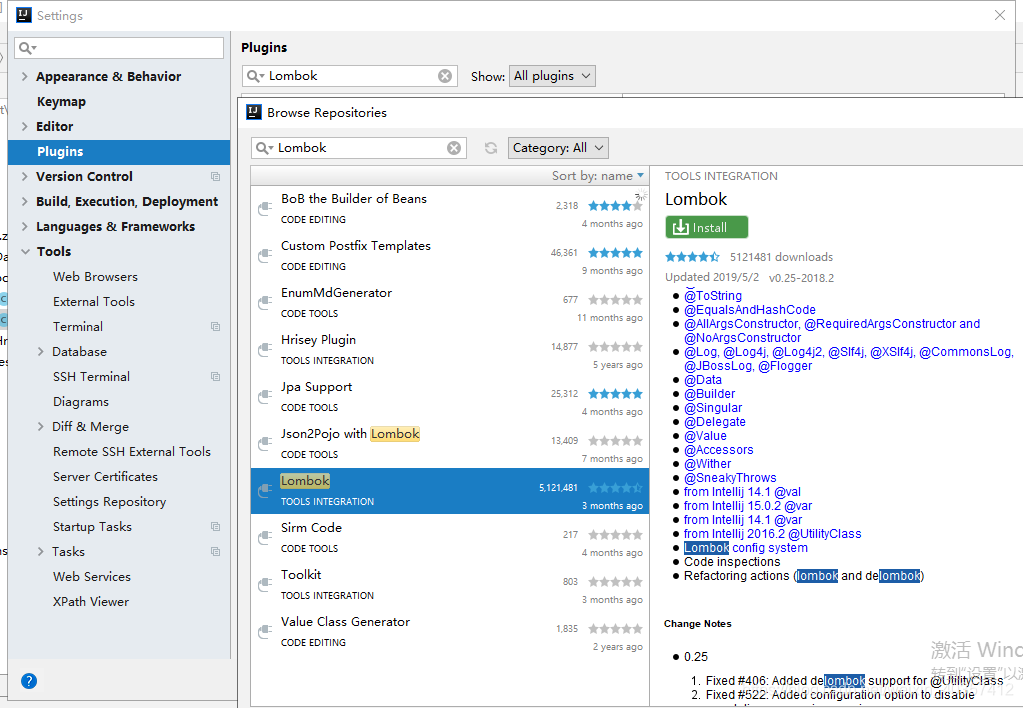
Task: Click the plugin icon for Jpa Support
Action: [x=265, y=397]
